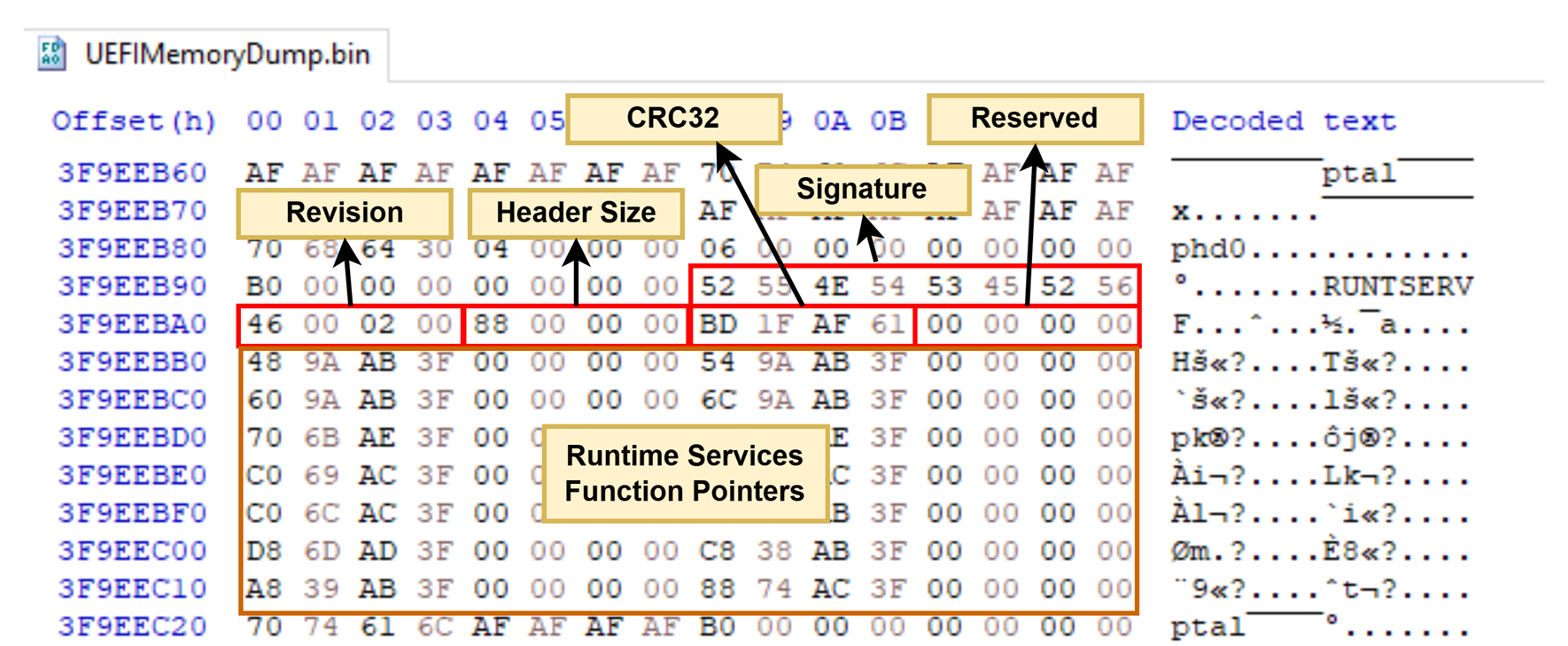
Task: Select offset row 3F9EEBC0
Action: pos(132,400)
